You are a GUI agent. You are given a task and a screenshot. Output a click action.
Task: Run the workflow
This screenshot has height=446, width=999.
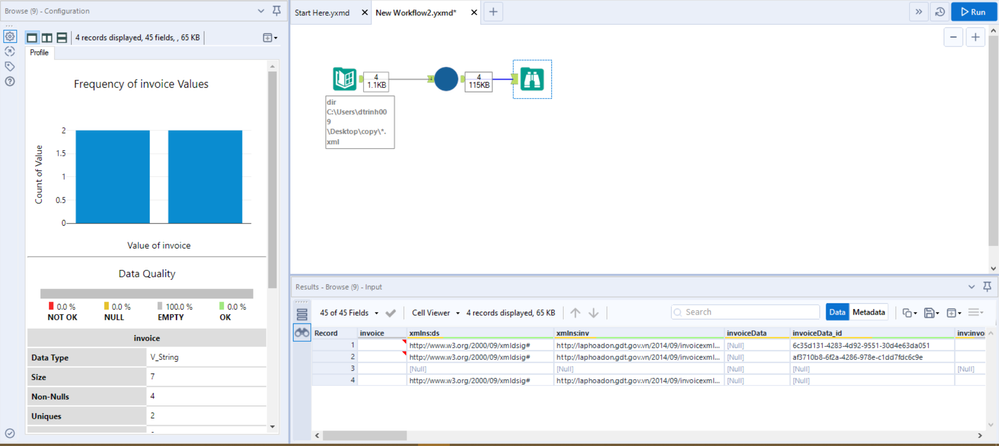(974, 11)
